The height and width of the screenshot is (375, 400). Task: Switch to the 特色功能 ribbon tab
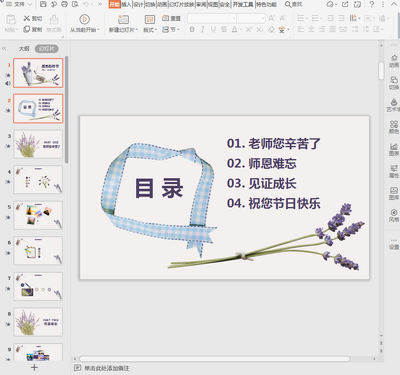click(x=266, y=4)
